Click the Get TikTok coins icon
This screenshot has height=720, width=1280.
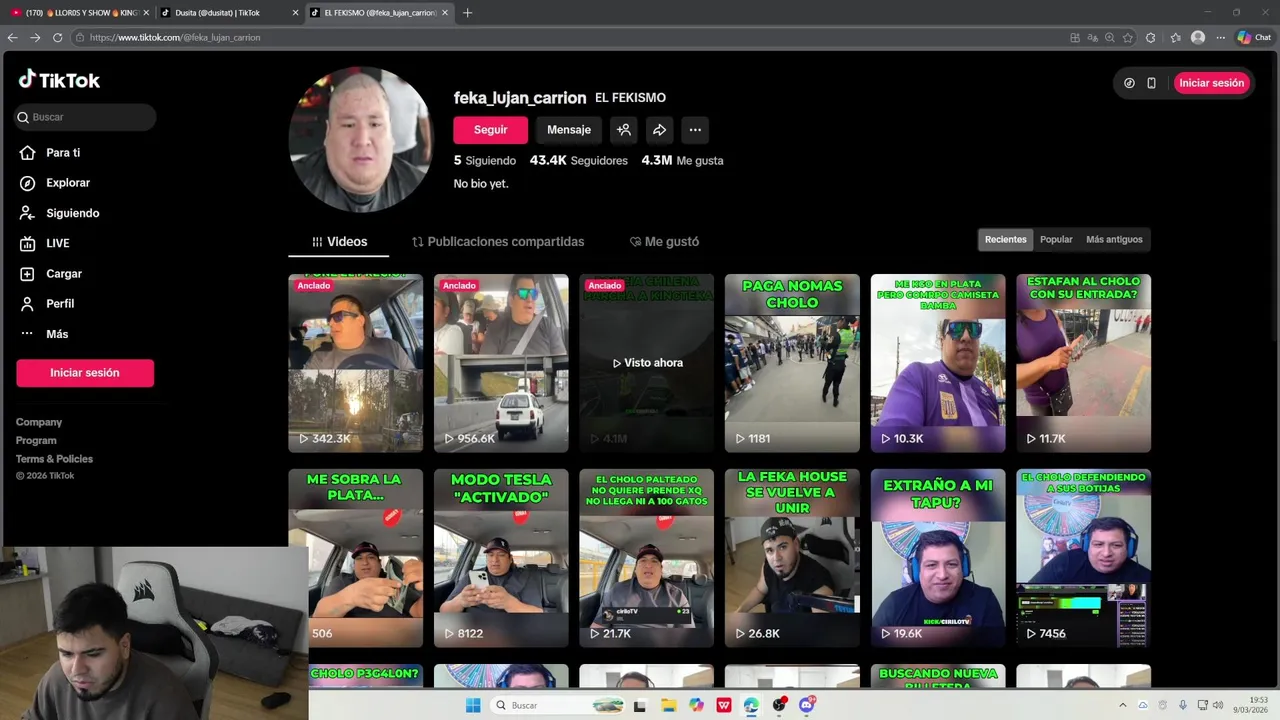pyautogui.click(x=1129, y=83)
